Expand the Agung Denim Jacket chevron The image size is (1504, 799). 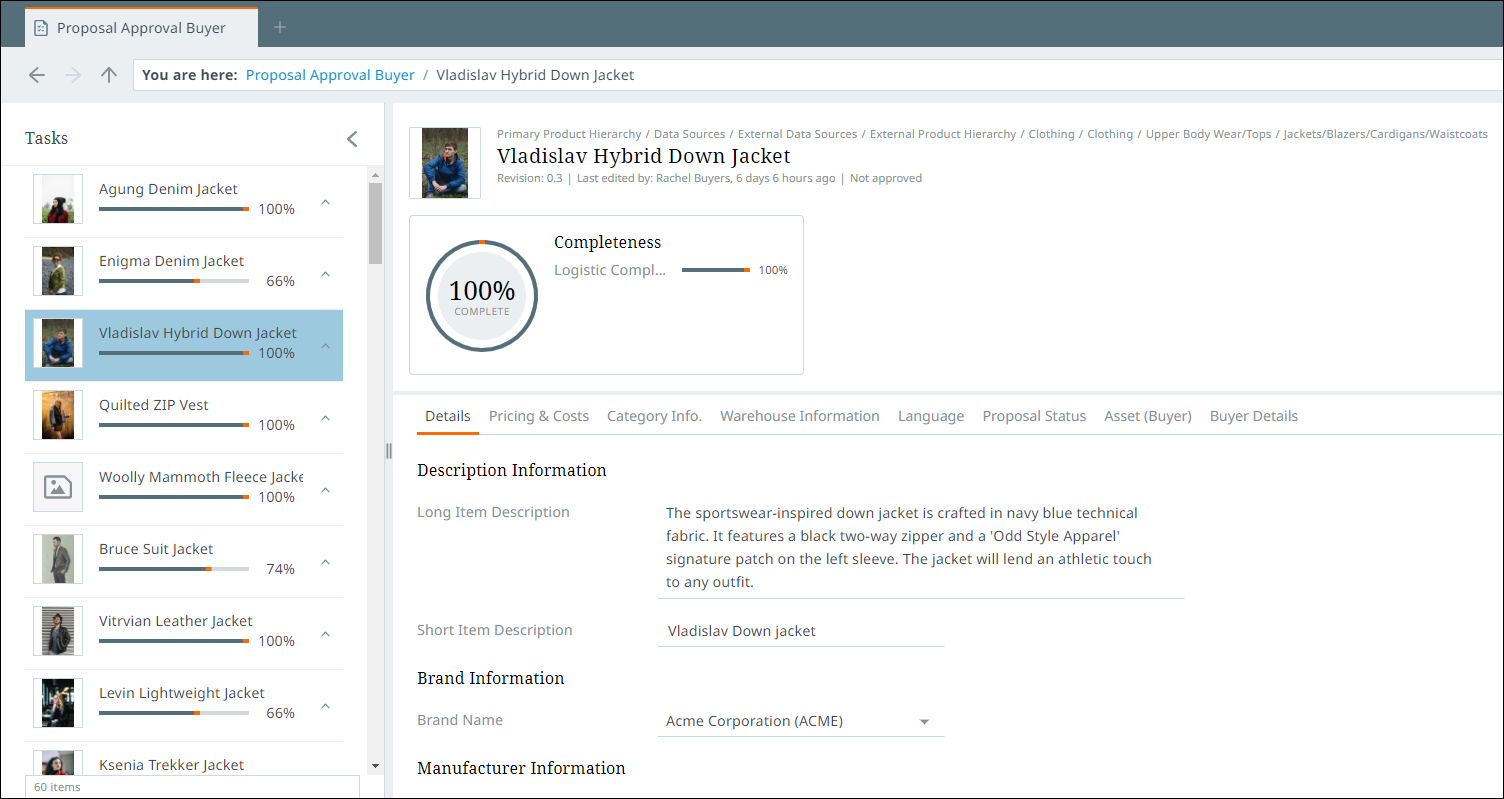point(325,202)
